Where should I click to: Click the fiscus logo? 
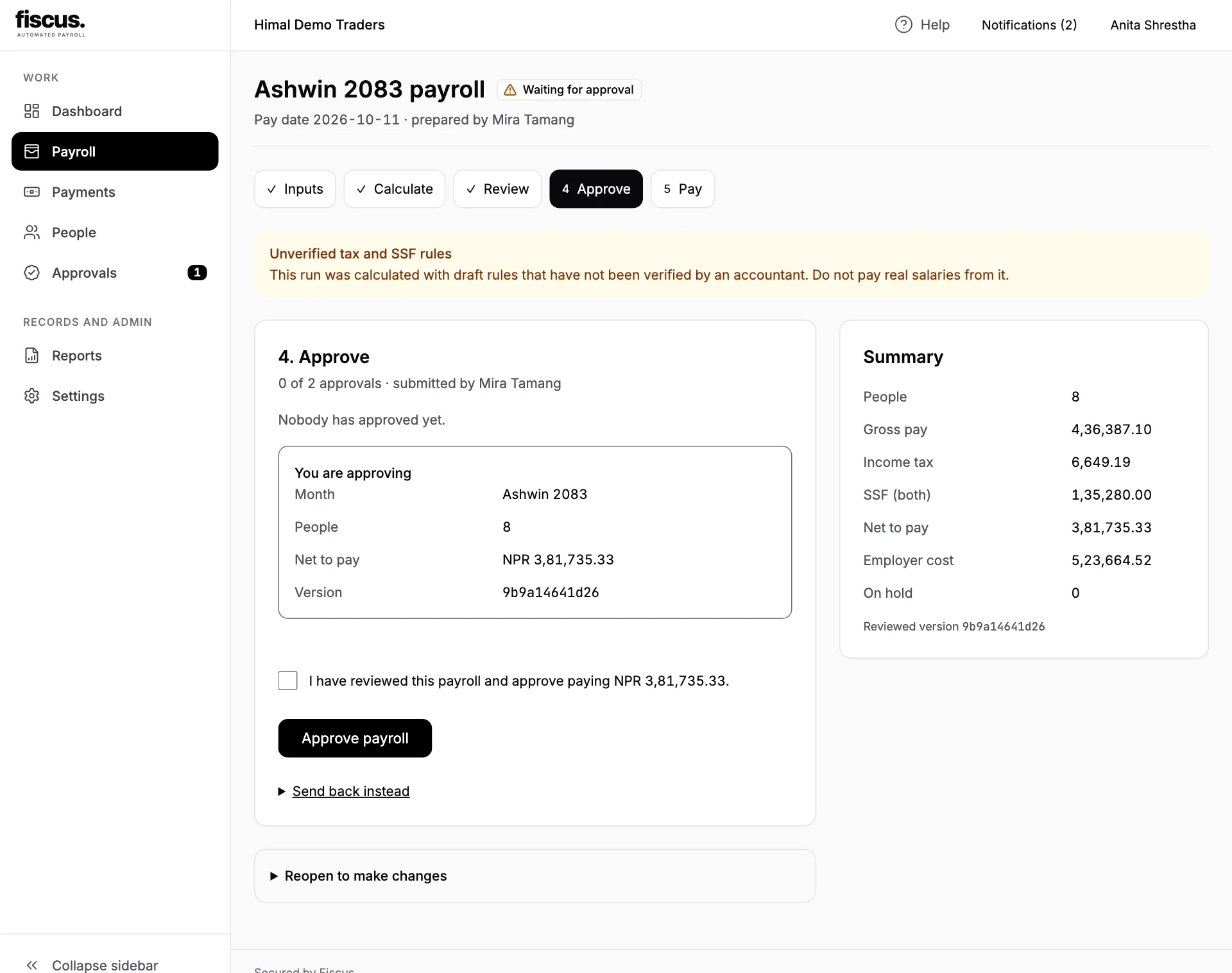pyautogui.click(x=51, y=24)
